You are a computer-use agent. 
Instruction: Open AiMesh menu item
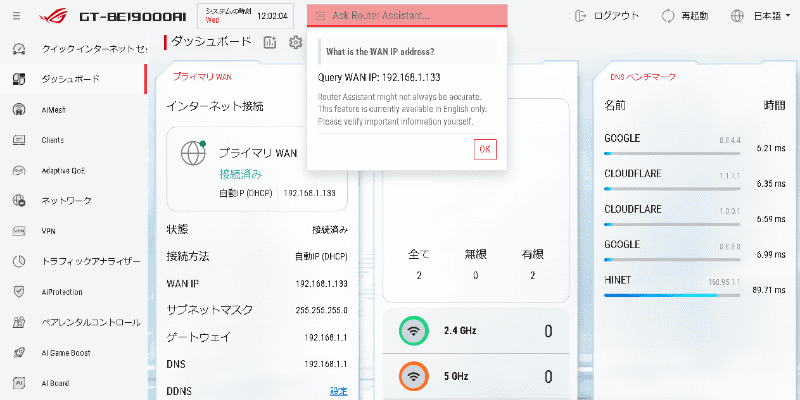click(54, 110)
